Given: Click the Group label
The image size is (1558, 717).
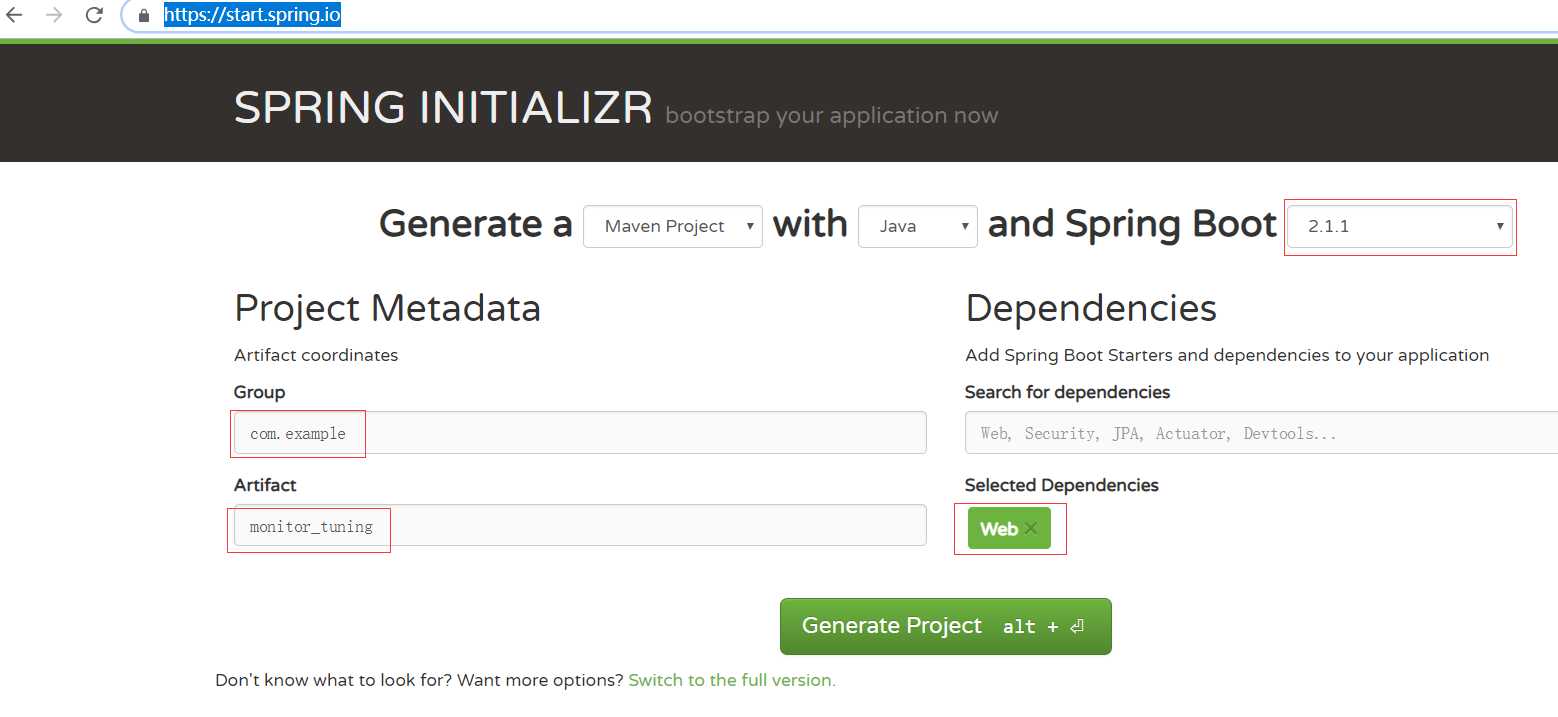Looking at the screenshot, I should coord(260,392).
